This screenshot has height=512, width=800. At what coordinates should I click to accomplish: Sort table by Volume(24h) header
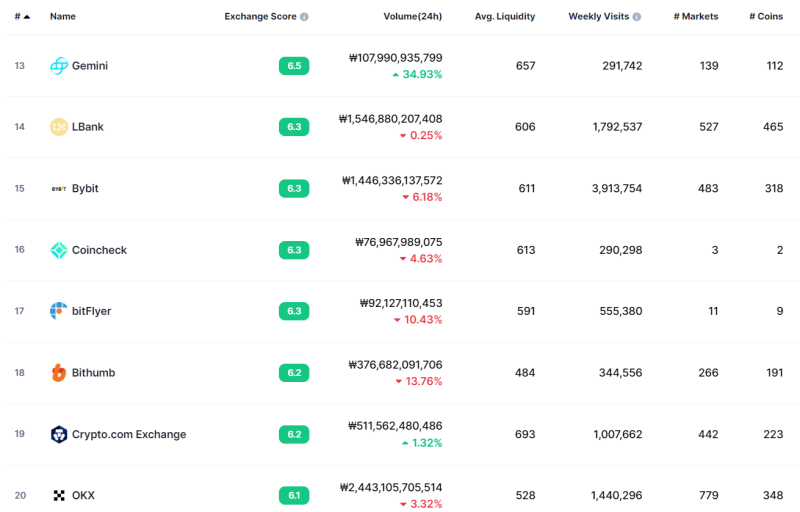coord(413,16)
